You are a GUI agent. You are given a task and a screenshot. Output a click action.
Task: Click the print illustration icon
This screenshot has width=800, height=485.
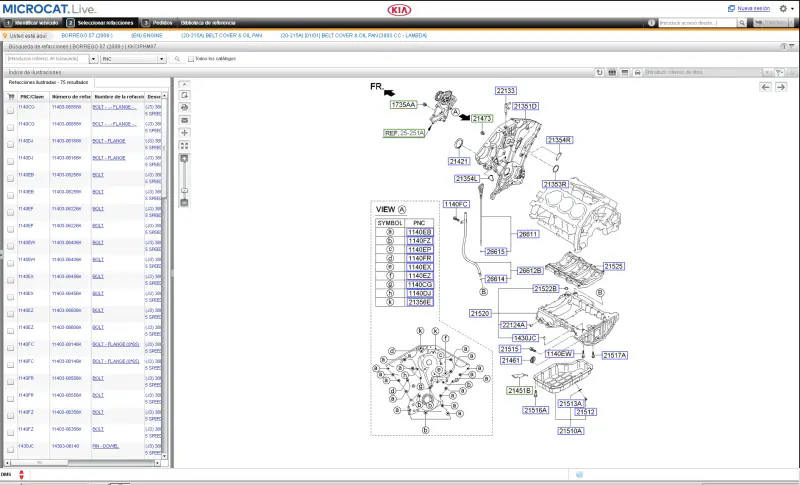click(x=184, y=107)
